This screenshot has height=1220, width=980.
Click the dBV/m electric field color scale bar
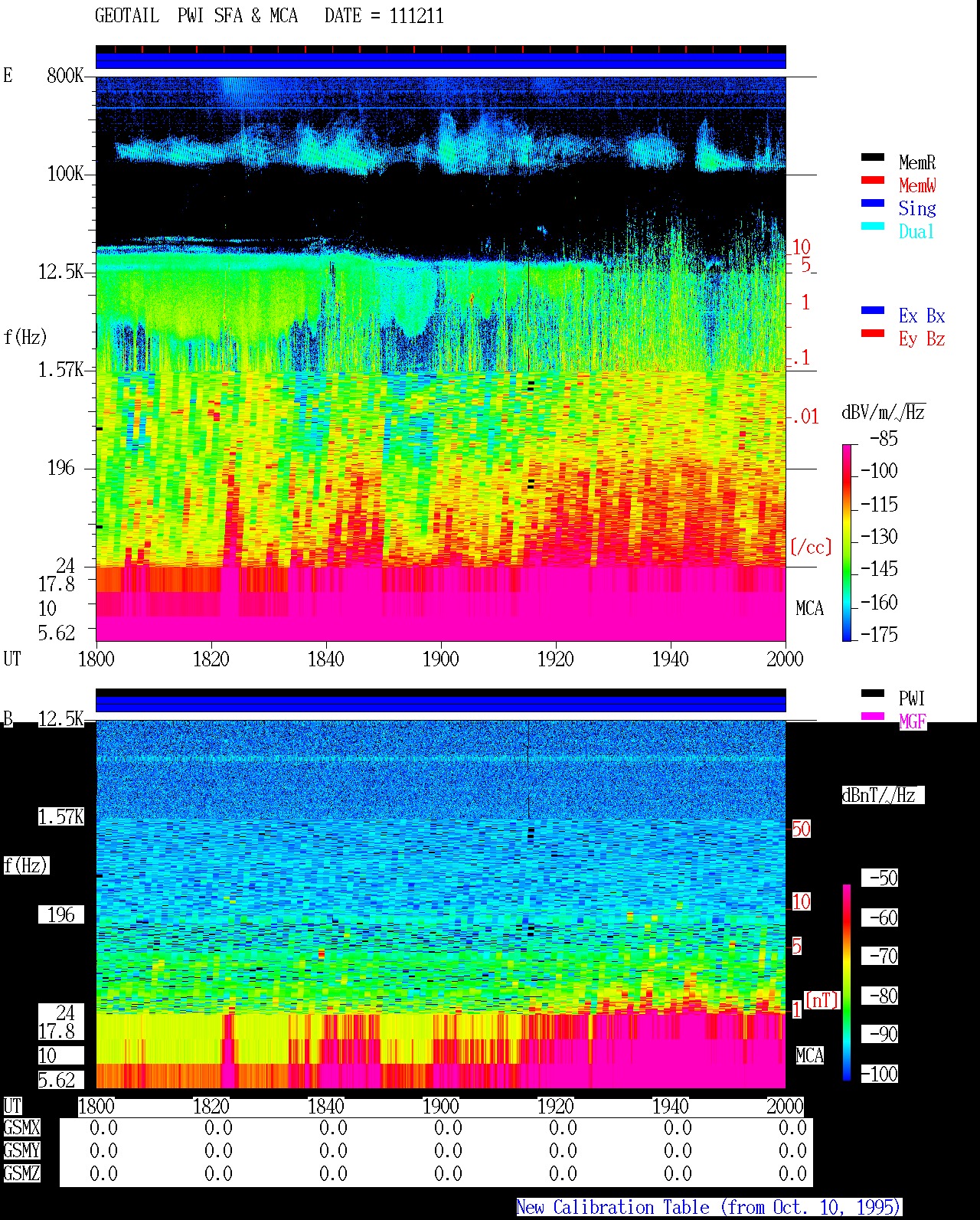tap(847, 542)
